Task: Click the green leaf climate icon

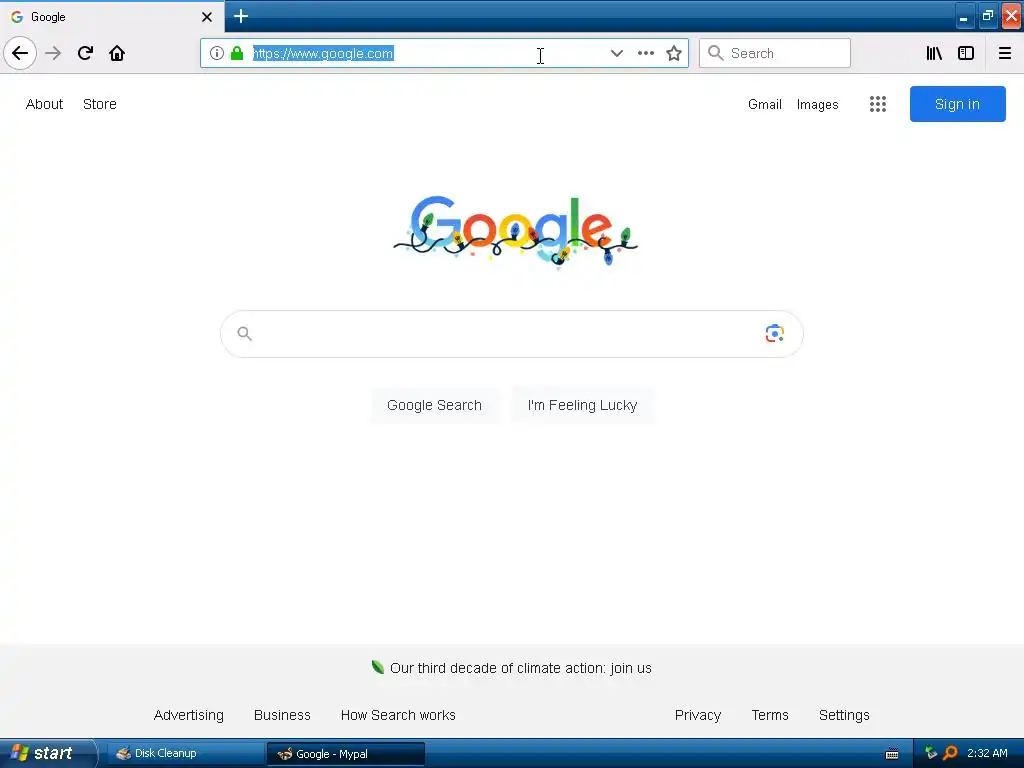Action: point(377,667)
